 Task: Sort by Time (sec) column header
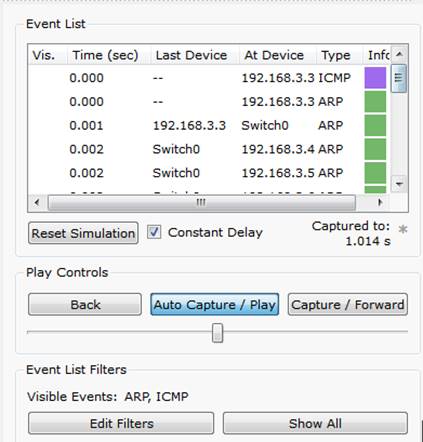tap(106, 55)
